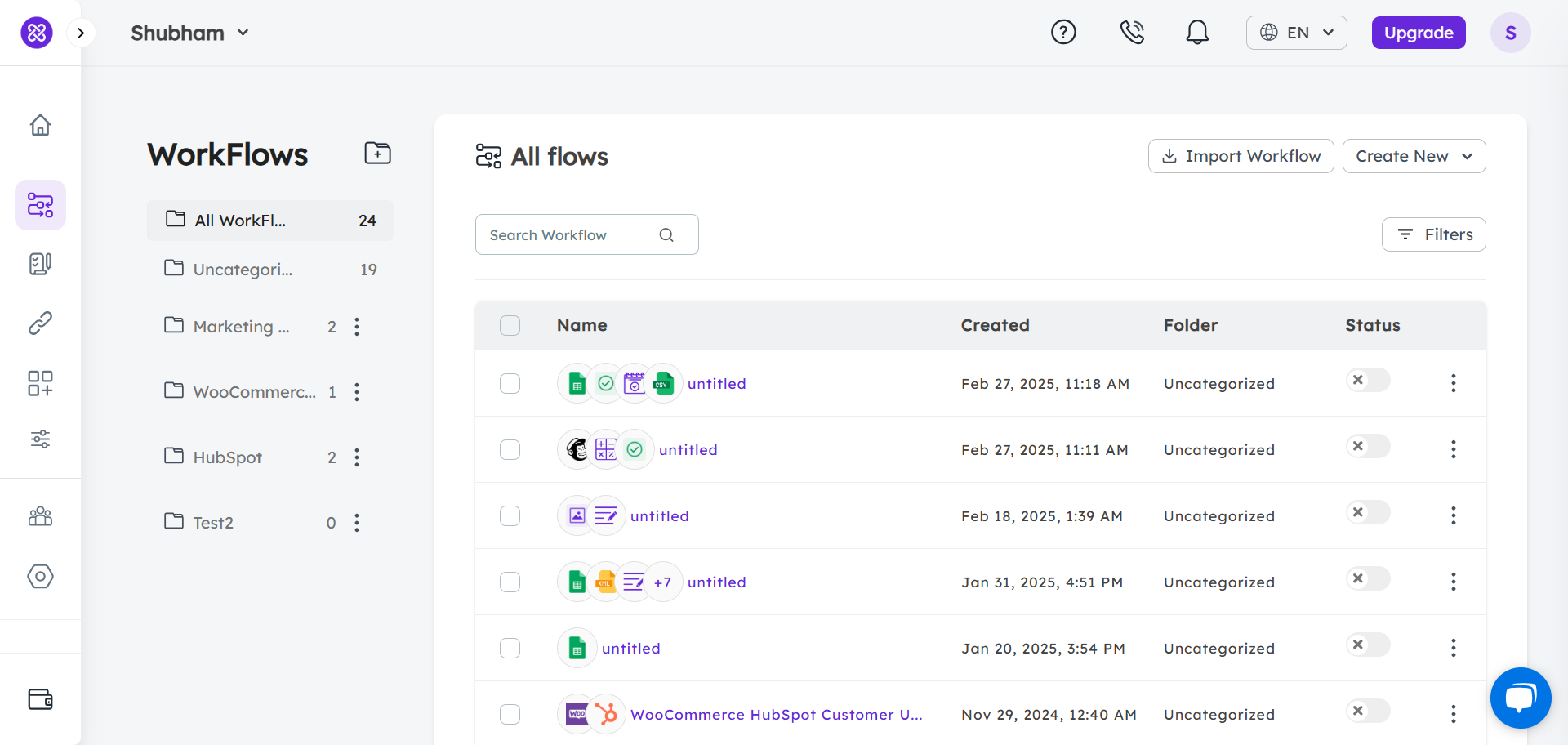Click the purple app logo icon
The height and width of the screenshot is (745, 1568).
pos(37,33)
